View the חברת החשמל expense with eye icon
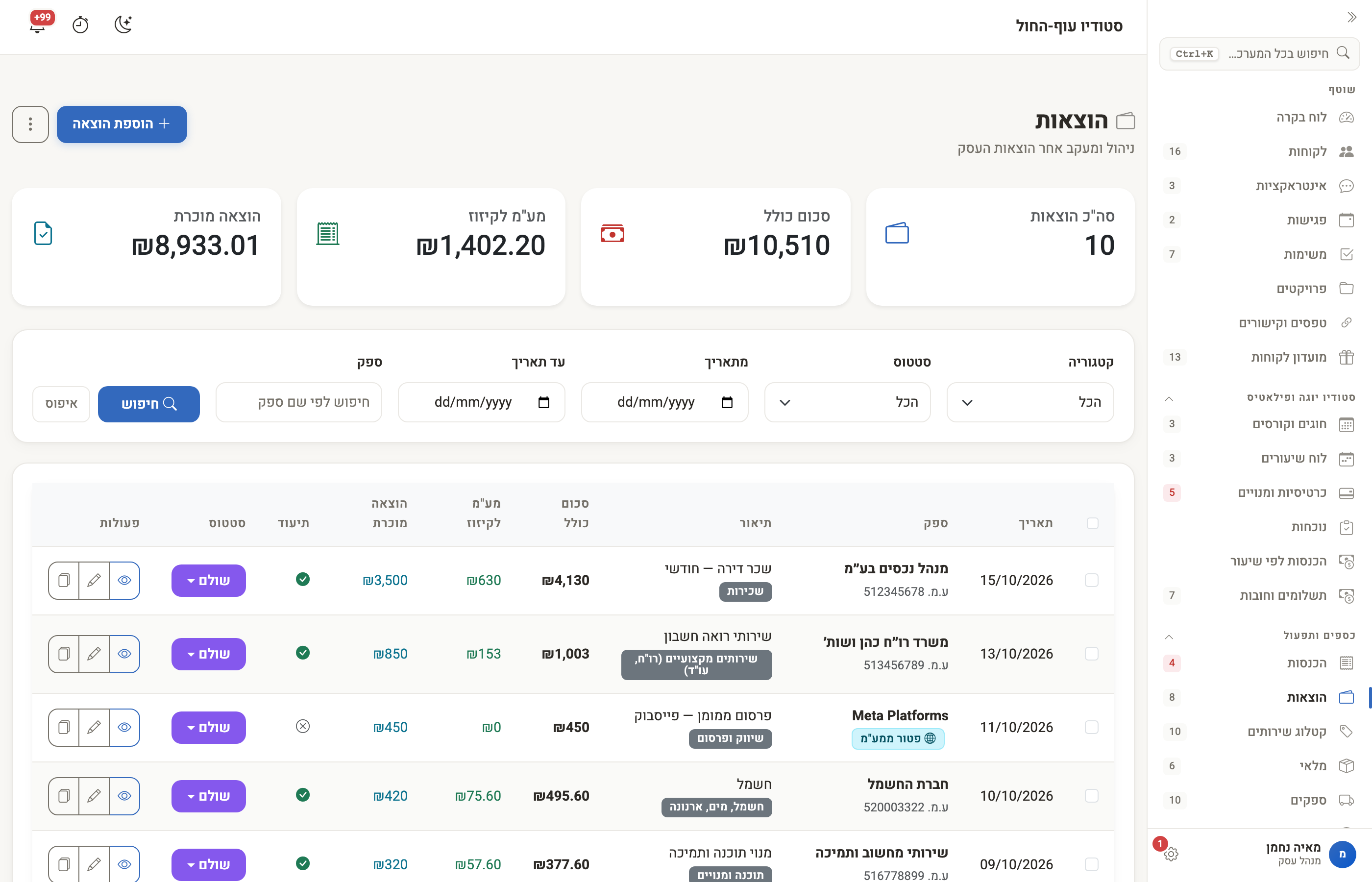 (x=124, y=796)
